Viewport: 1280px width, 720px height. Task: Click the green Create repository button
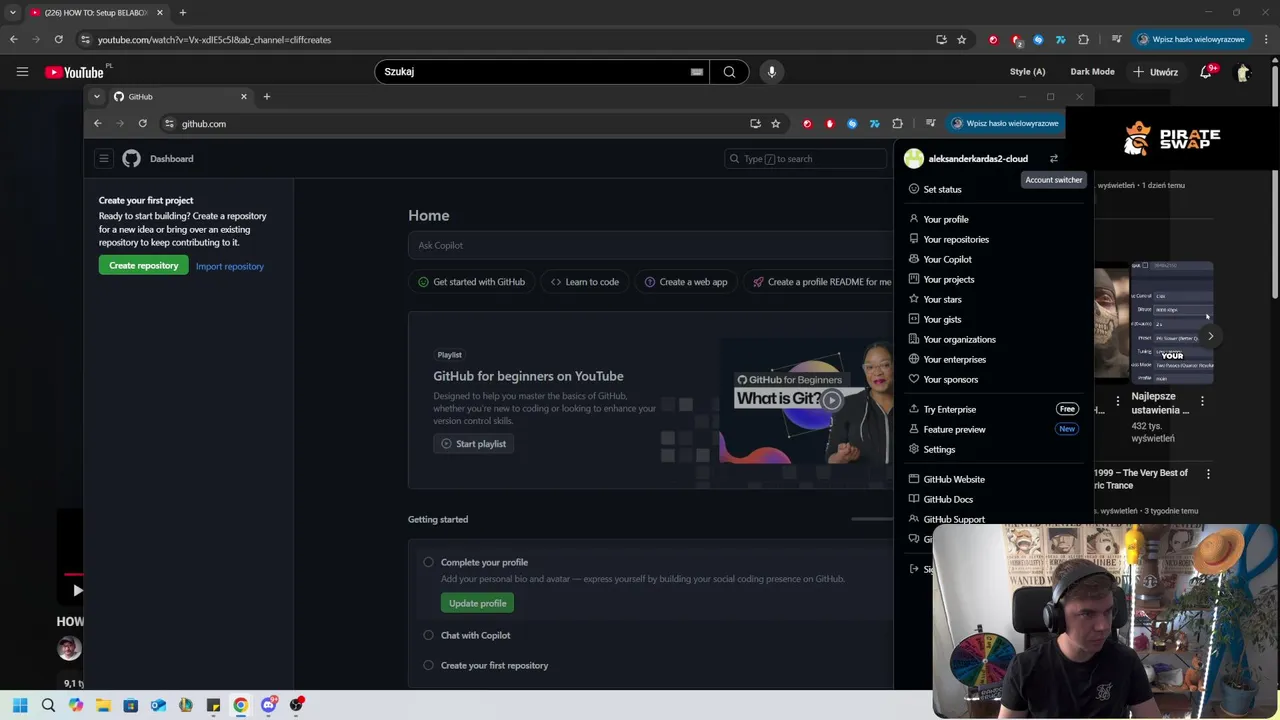pyautogui.click(x=143, y=265)
